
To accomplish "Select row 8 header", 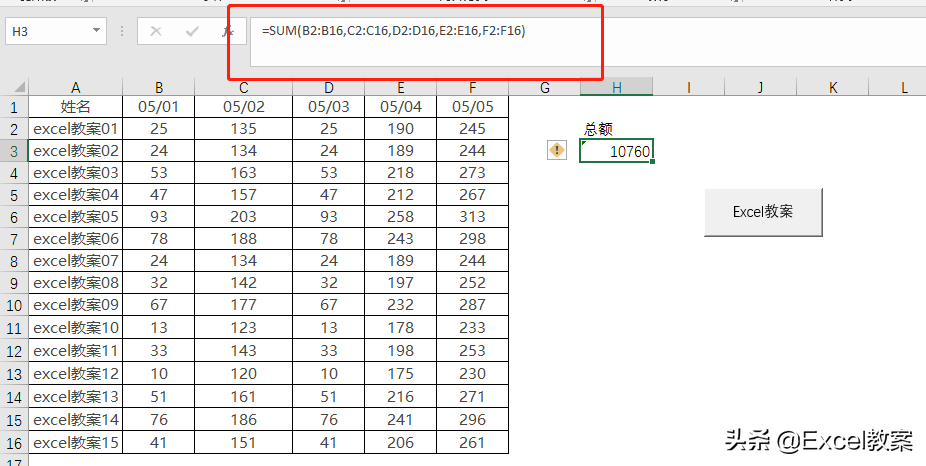I will pyautogui.click(x=14, y=261).
